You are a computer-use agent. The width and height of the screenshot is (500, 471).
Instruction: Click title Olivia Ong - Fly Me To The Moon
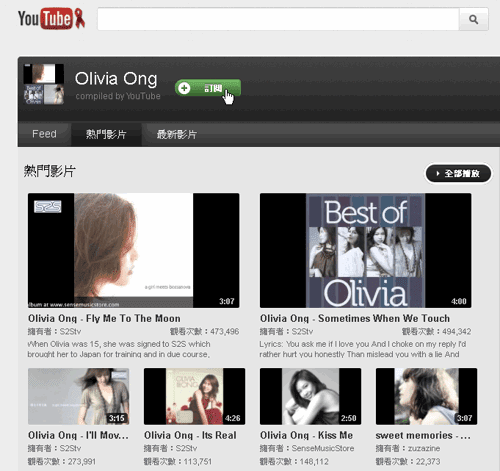point(104,318)
